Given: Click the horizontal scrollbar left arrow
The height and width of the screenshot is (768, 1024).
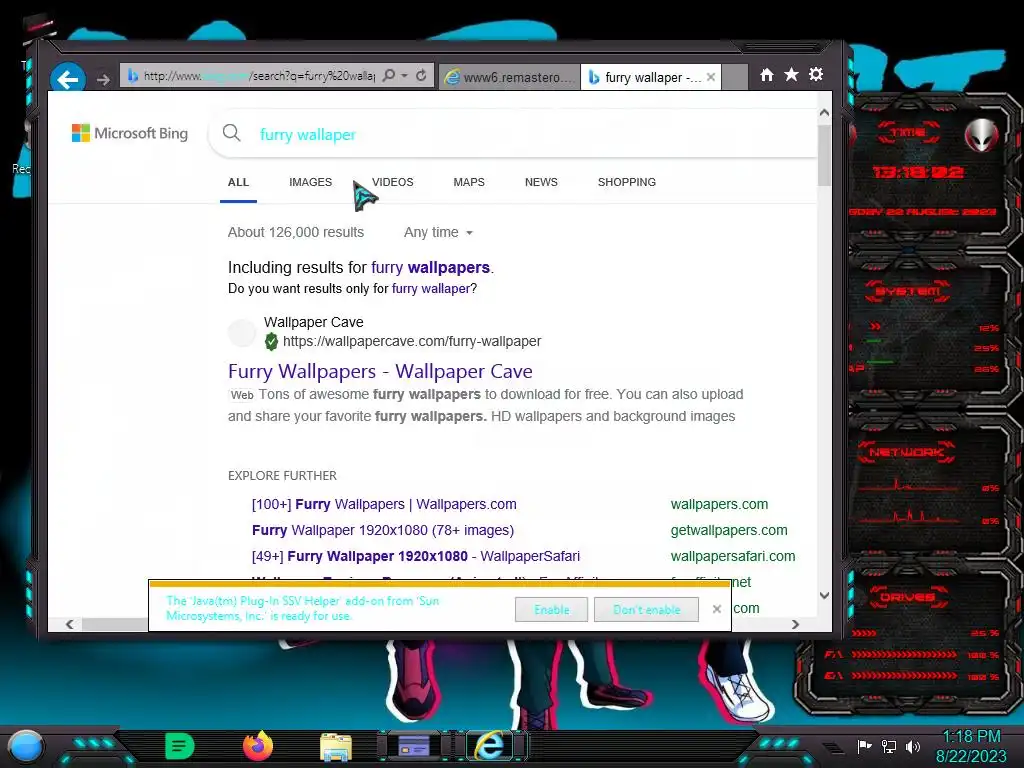Looking at the screenshot, I should coord(70,624).
